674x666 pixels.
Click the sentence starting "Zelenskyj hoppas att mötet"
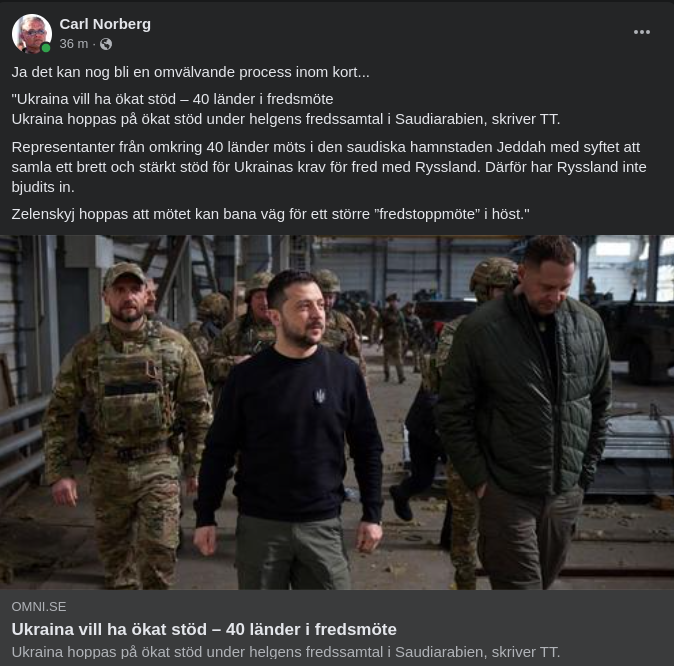coord(270,214)
